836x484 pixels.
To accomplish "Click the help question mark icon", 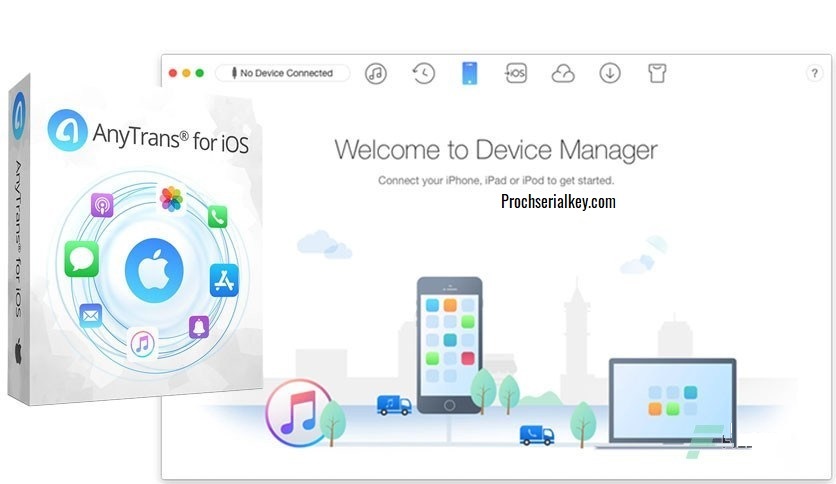I will point(814,73).
